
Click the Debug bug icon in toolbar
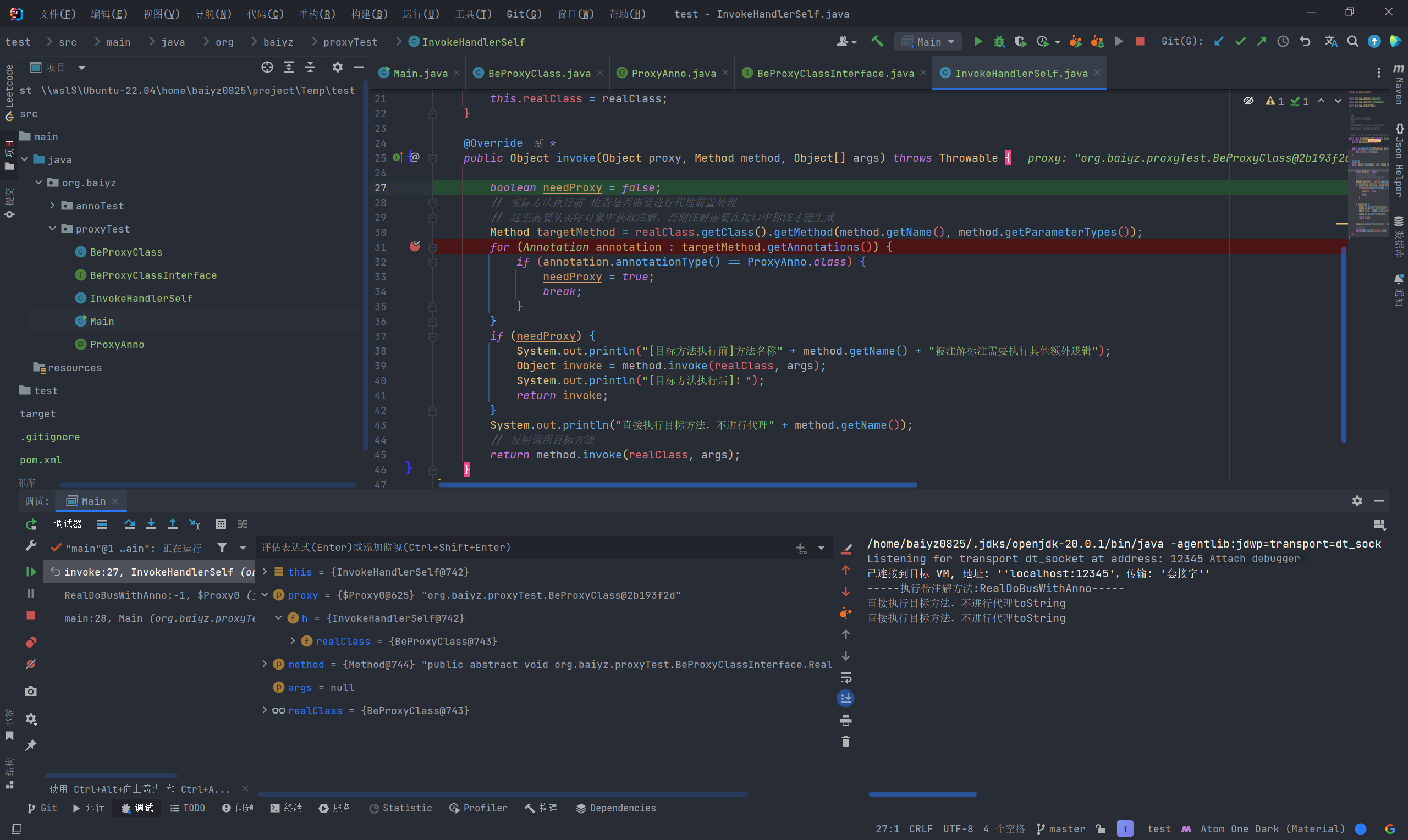tap(999, 41)
